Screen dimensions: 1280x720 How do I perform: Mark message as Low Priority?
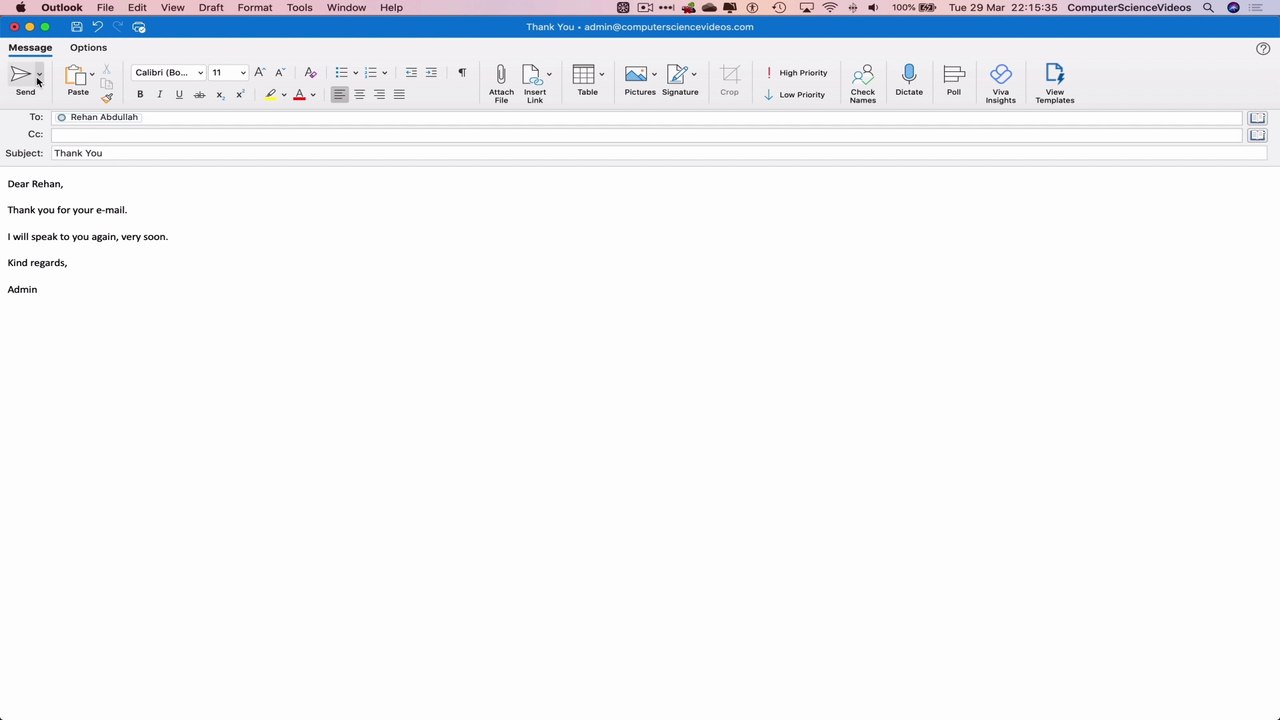795,95
